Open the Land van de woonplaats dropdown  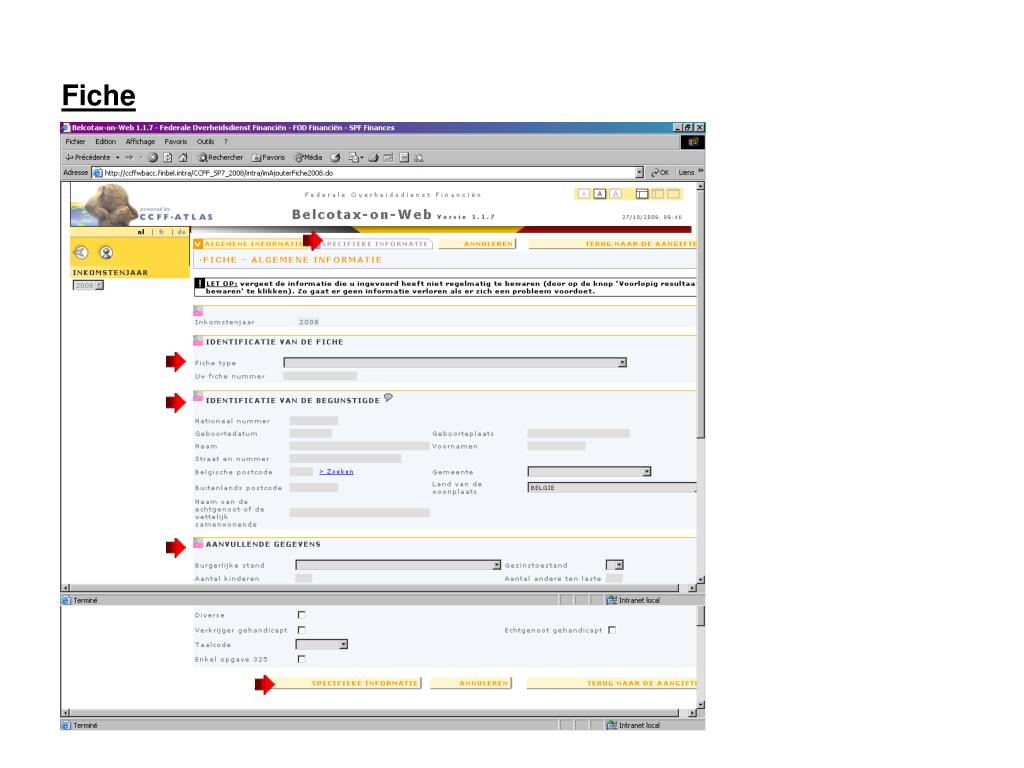[x=612, y=488]
